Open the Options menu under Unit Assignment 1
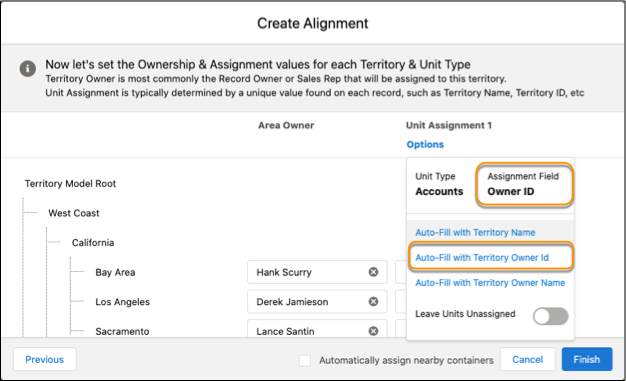 pyautogui.click(x=425, y=145)
